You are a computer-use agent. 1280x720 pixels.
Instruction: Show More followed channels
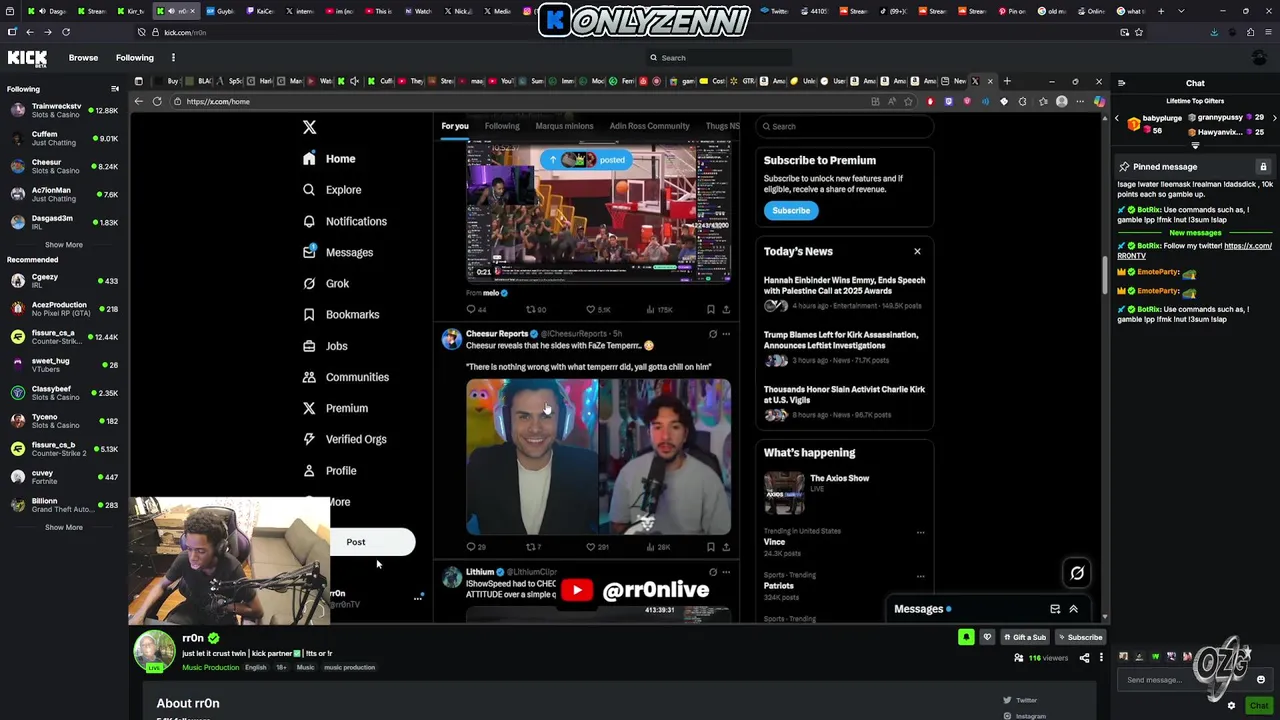63,245
